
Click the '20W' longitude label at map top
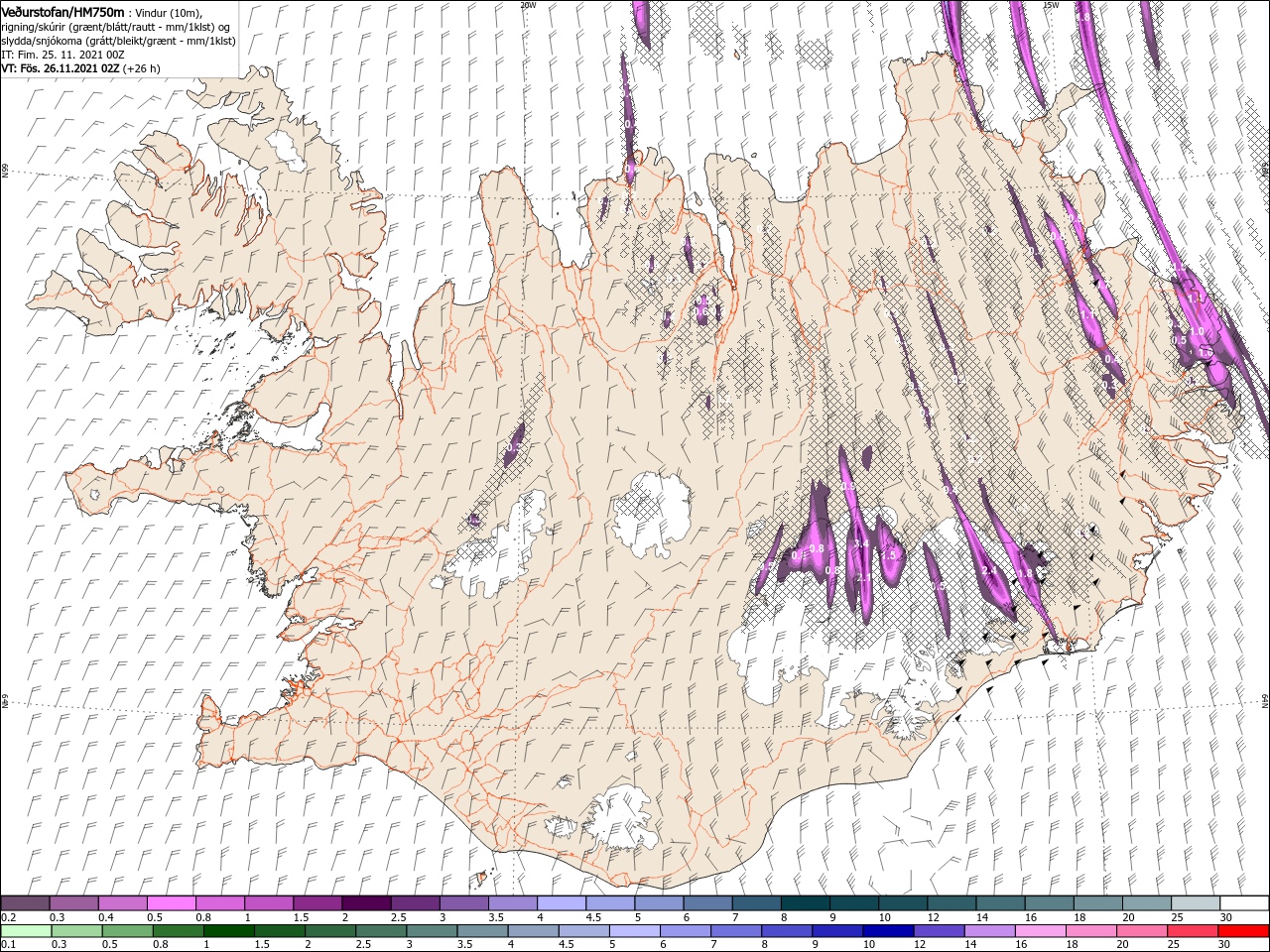click(x=527, y=5)
